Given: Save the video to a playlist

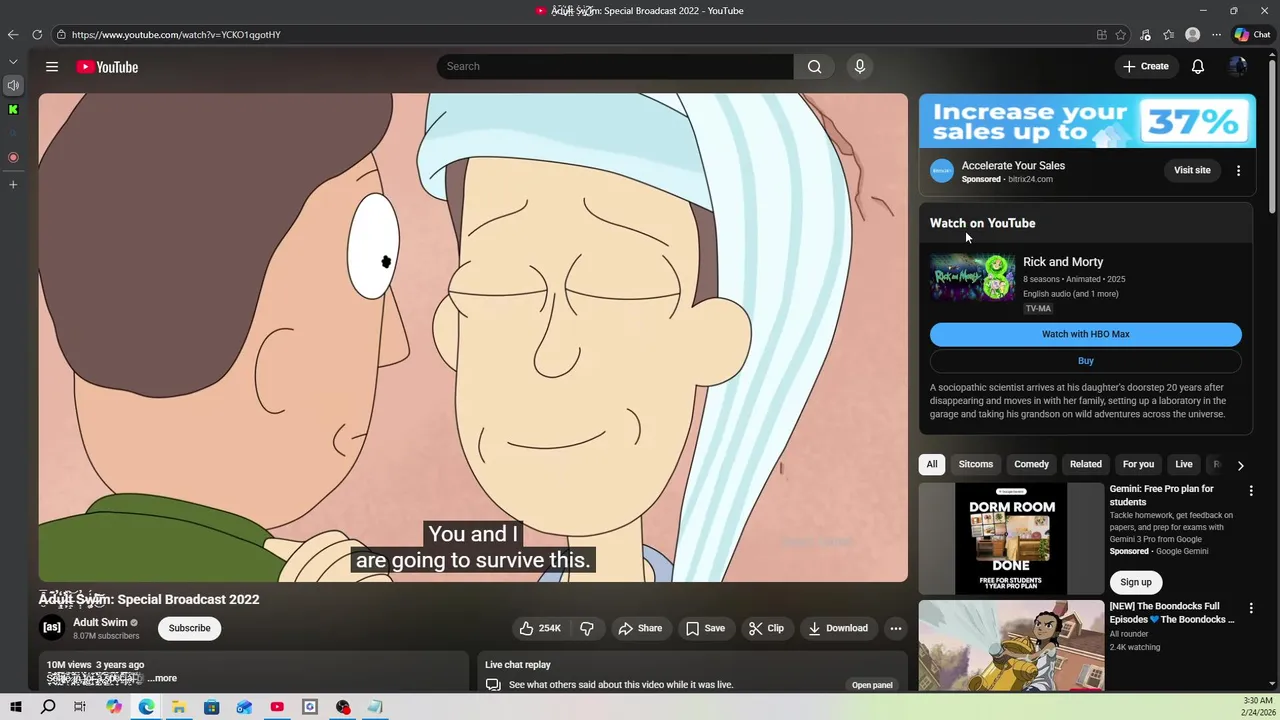Looking at the screenshot, I should point(705,628).
